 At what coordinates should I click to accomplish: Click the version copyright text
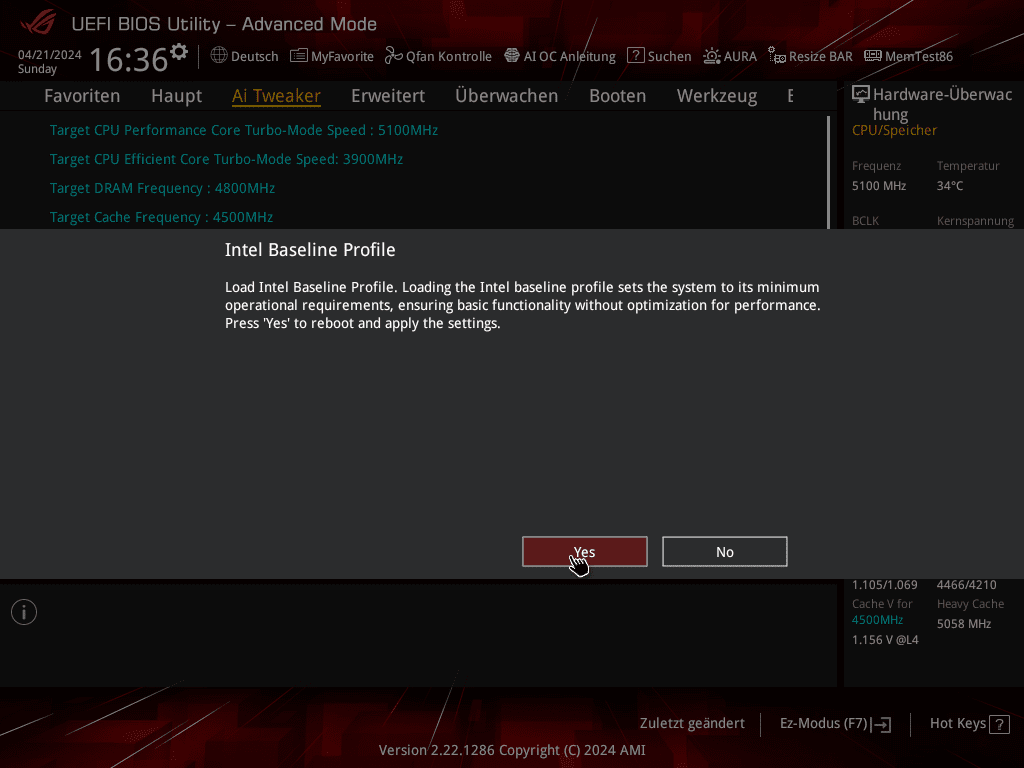click(x=512, y=750)
